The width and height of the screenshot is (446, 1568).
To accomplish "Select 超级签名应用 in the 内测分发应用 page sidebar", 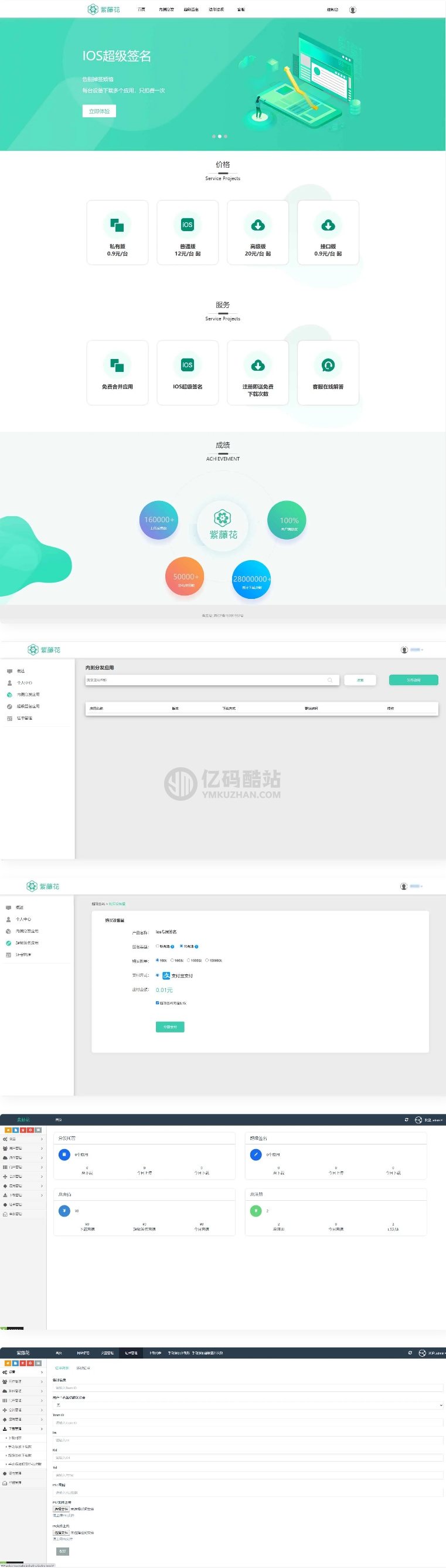I will (28, 707).
